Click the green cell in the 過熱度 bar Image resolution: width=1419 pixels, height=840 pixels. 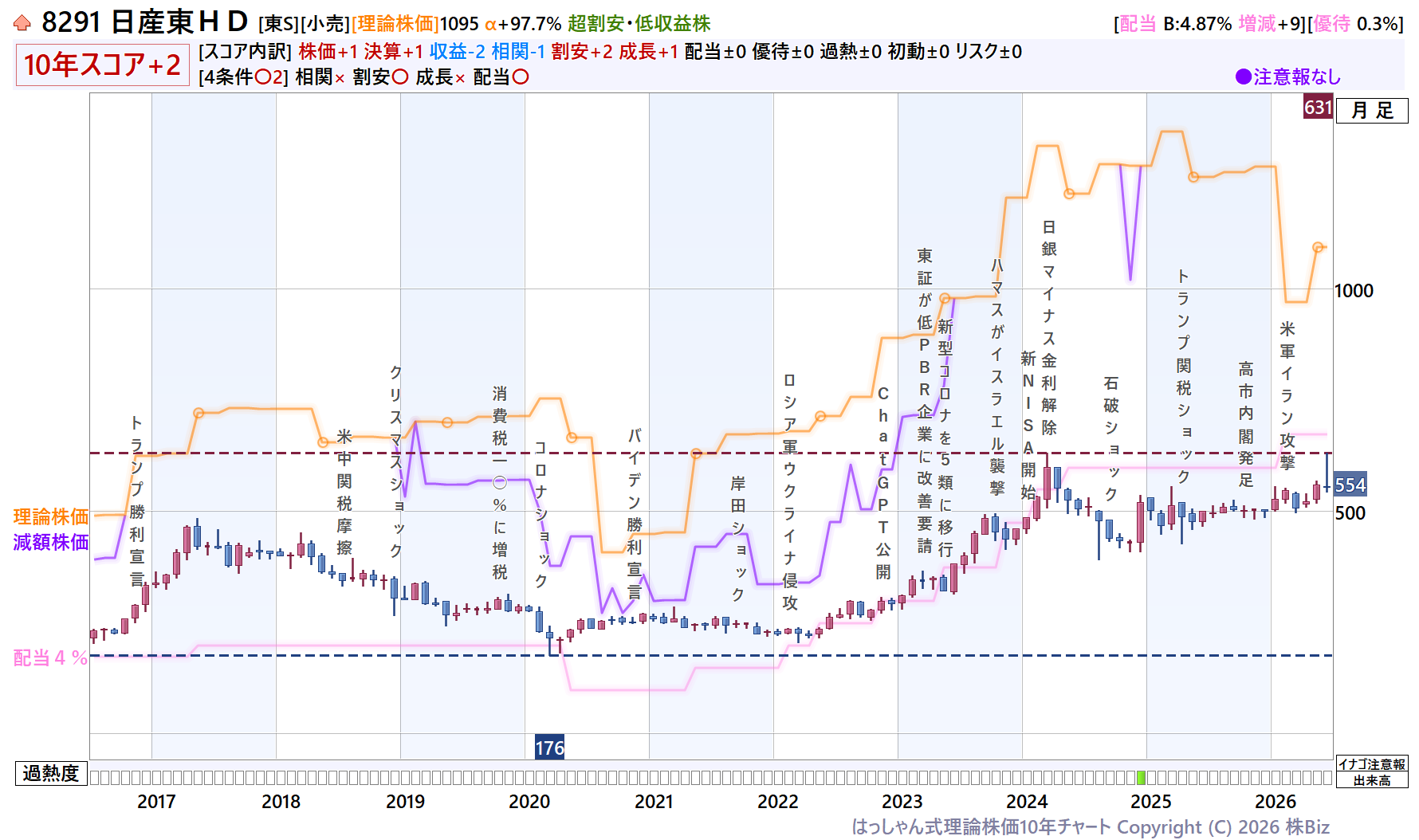click(1141, 777)
